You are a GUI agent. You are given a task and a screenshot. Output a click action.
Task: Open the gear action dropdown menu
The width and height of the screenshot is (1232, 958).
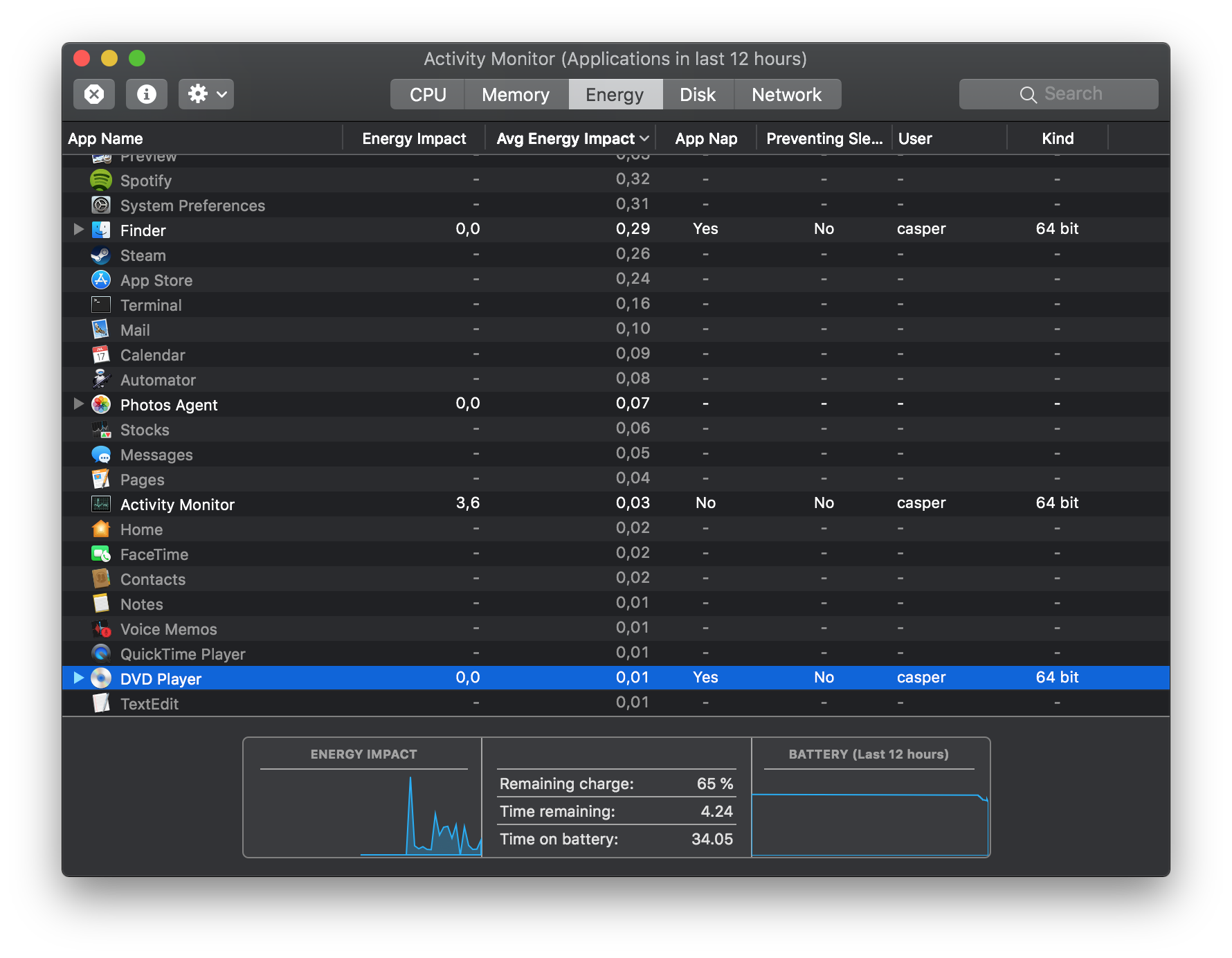(206, 94)
